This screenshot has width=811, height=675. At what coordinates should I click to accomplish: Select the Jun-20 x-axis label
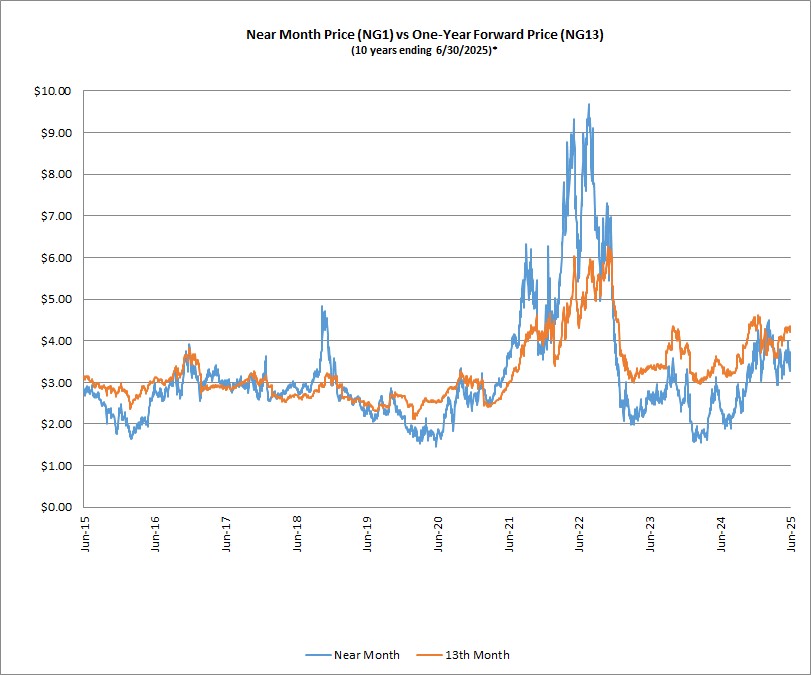[439, 534]
